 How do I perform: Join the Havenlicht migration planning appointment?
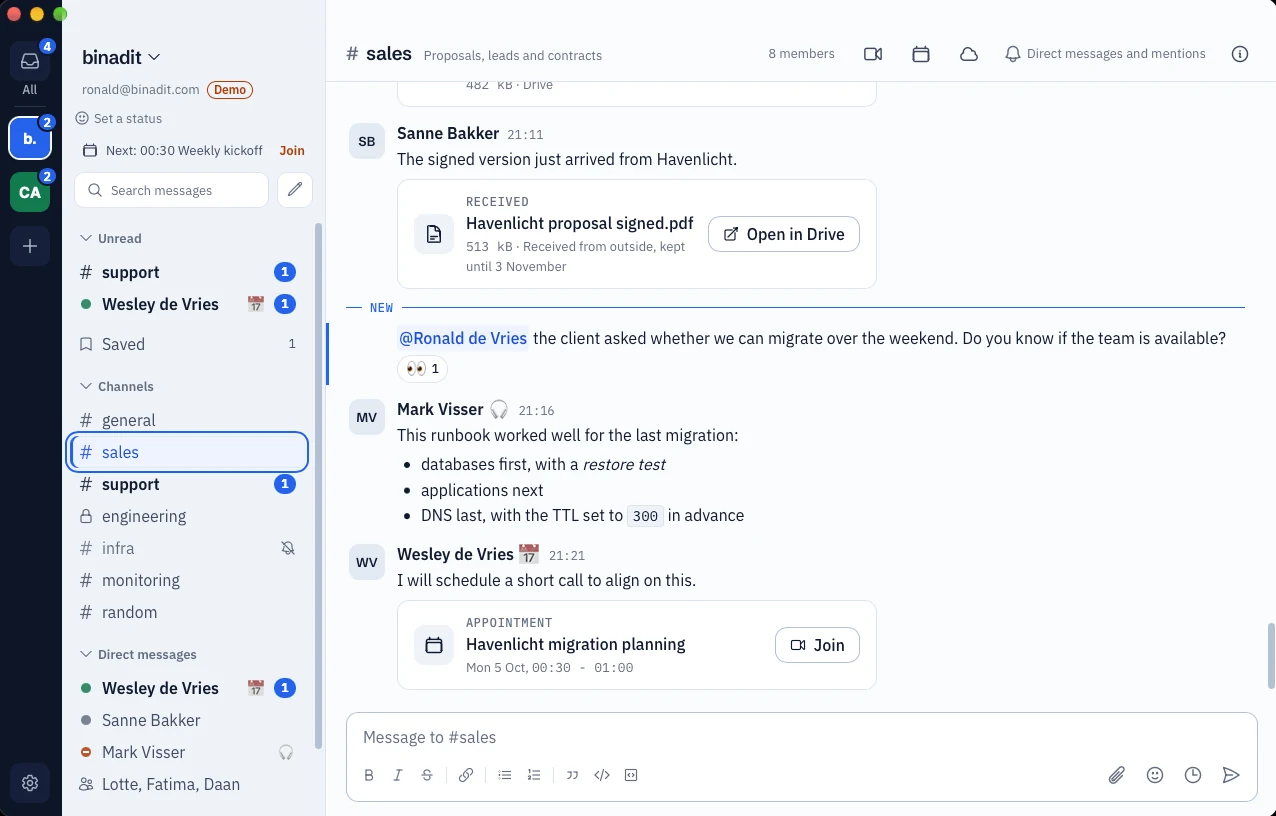click(x=817, y=645)
